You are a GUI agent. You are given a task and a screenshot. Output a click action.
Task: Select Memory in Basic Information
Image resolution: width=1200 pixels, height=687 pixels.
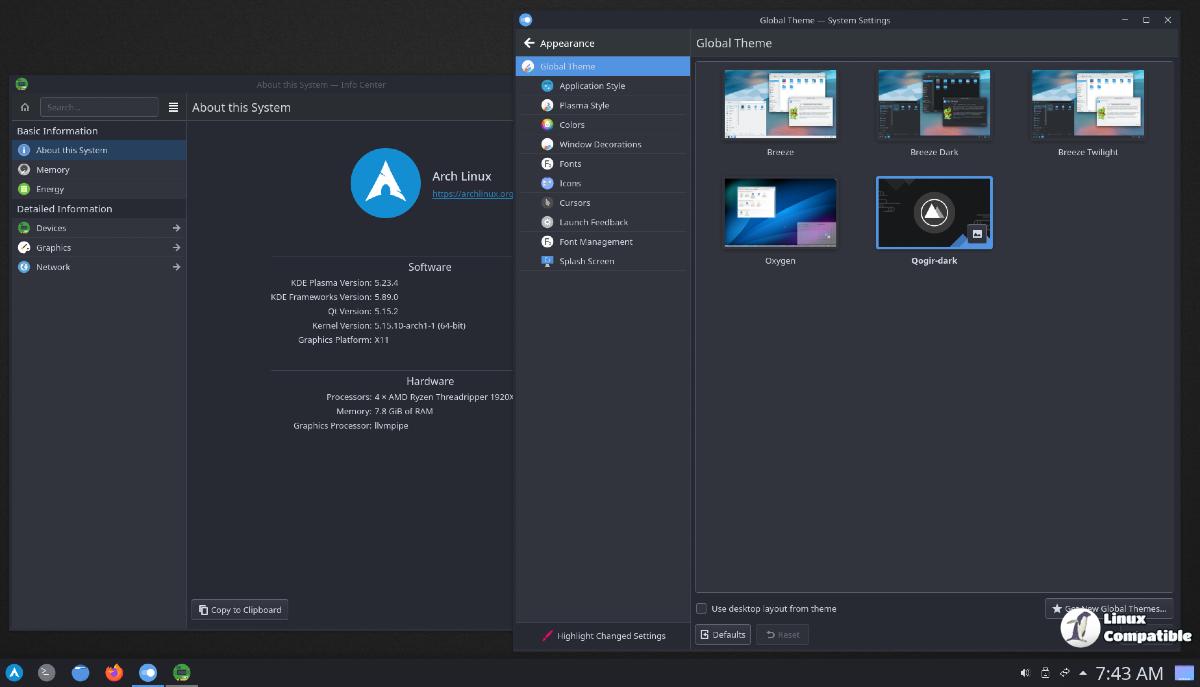click(x=53, y=170)
